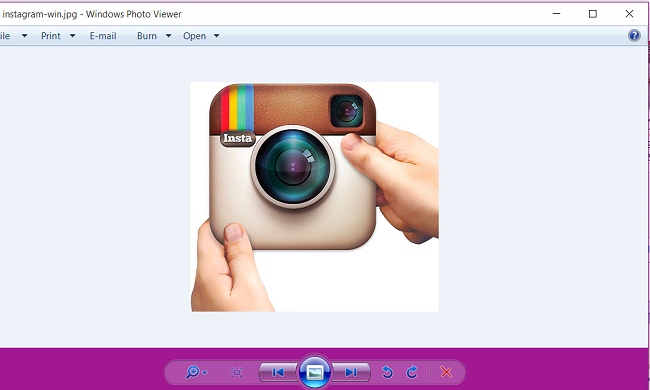Screen dimensions: 650x390
Task: Rotate the image clockwise
Action: 412,372
